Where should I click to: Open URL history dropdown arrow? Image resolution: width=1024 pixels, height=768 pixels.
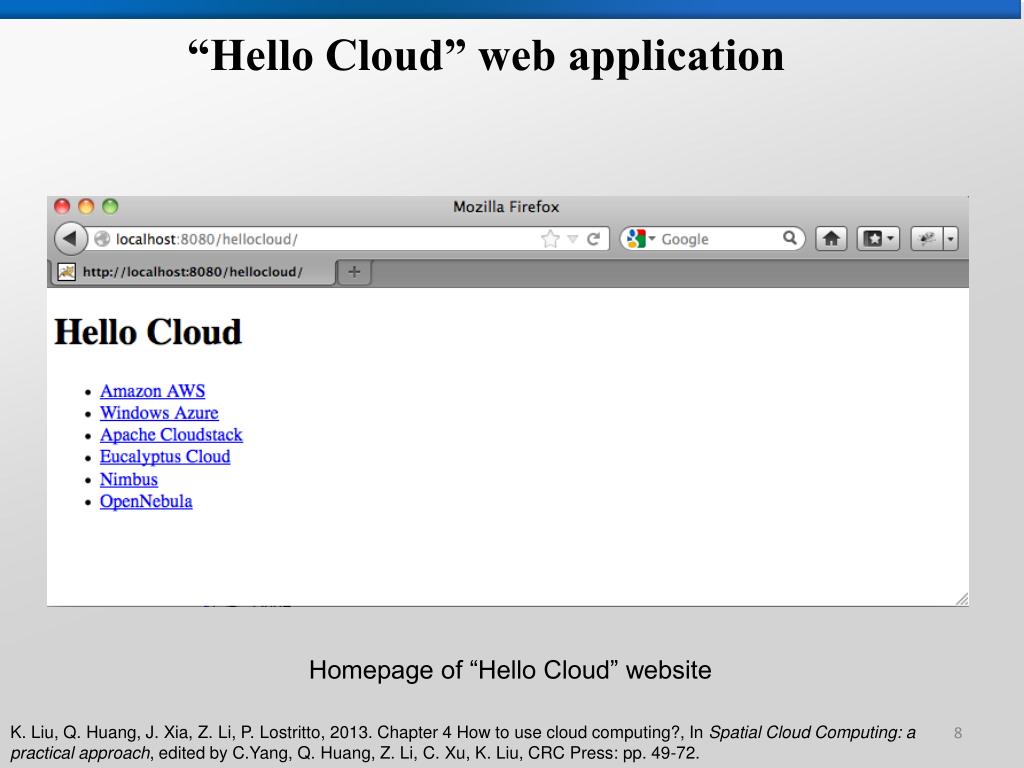573,239
